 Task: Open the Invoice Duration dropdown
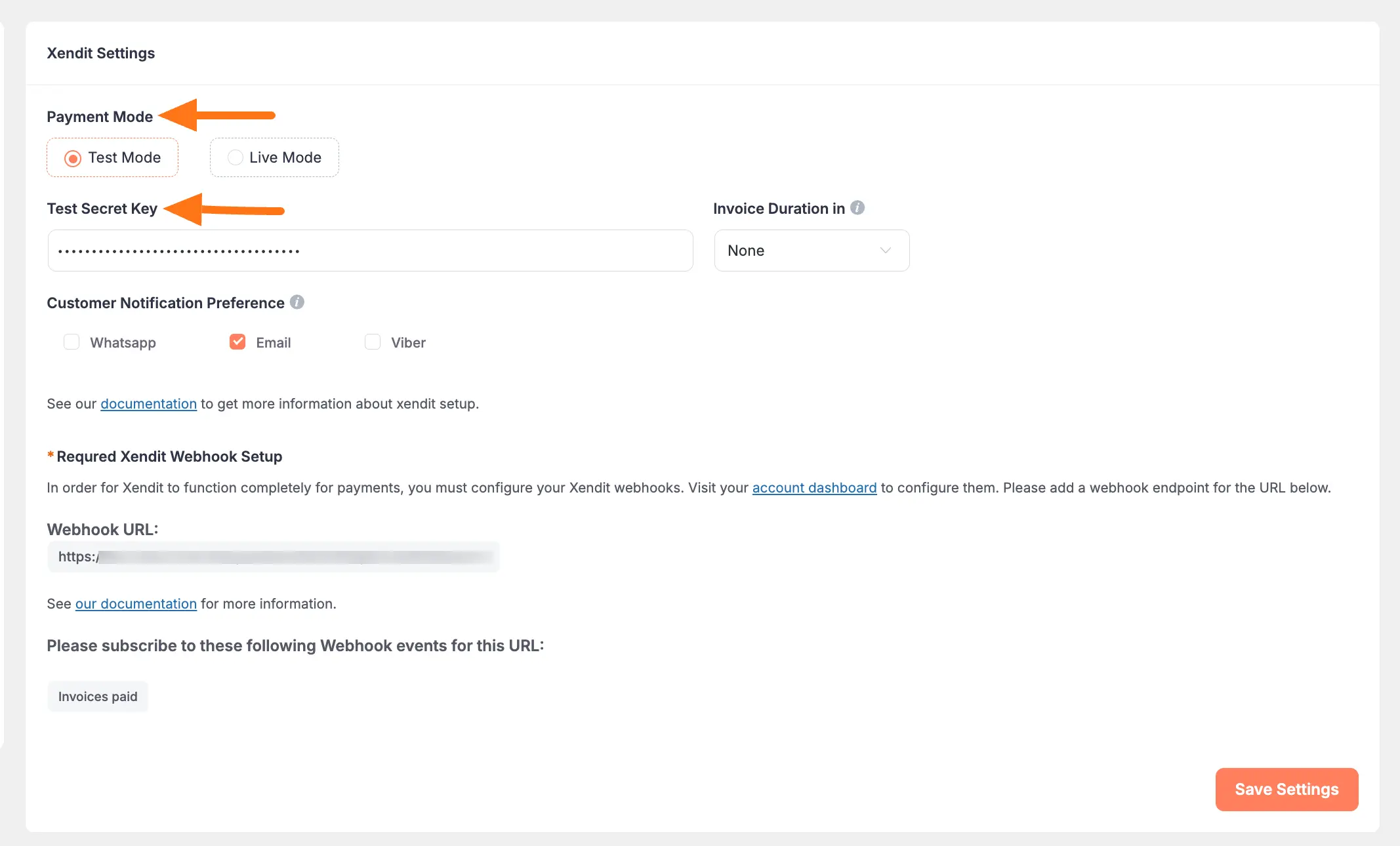(811, 250)
